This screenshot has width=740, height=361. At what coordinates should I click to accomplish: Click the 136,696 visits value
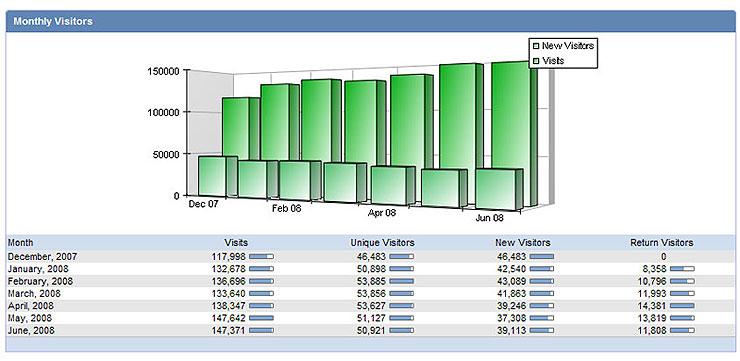(x=229, y=281)
